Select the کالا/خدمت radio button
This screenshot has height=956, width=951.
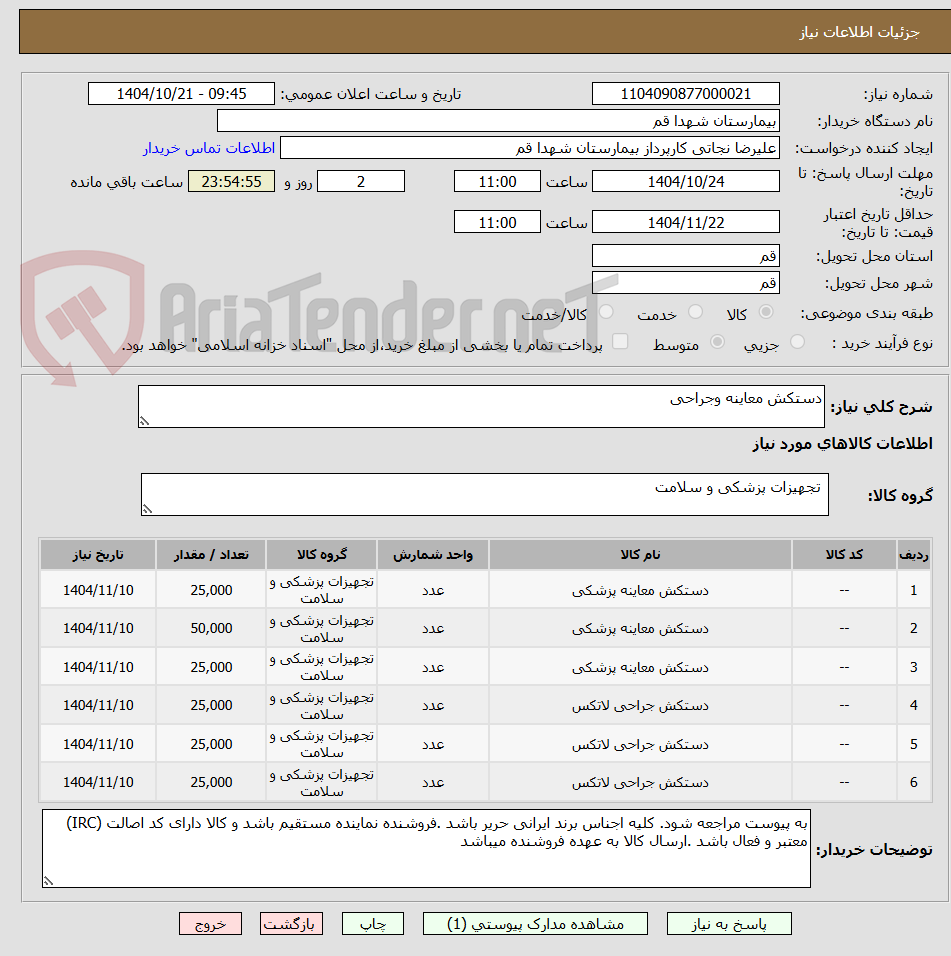[x=607, y=312]
